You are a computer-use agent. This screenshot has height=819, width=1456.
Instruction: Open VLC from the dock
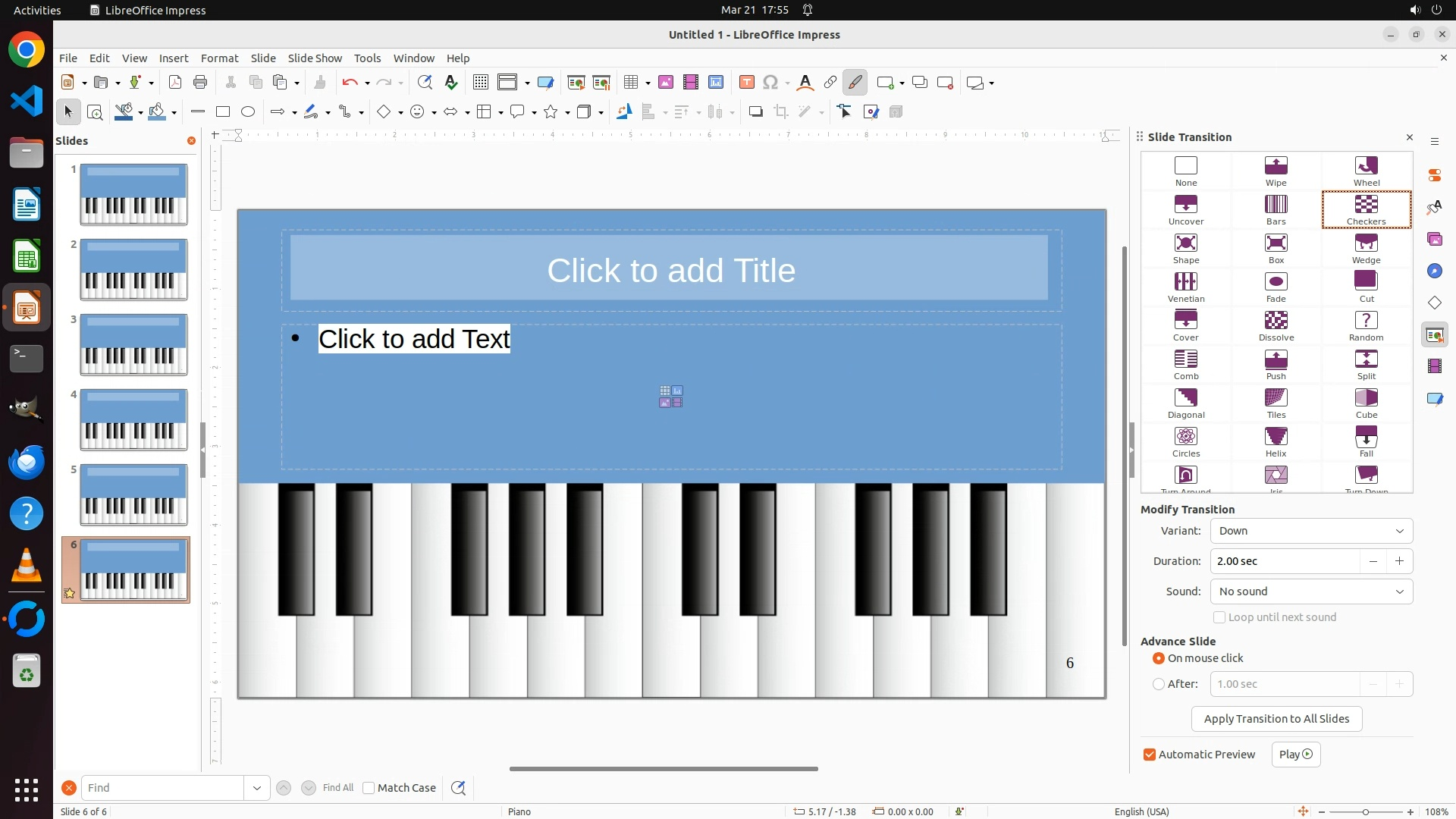tap(27, 566)
